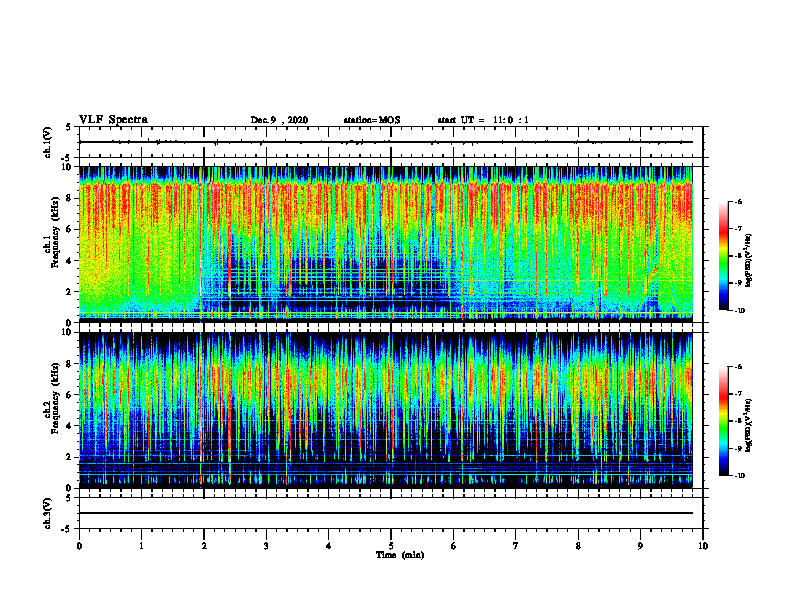Click time axis tick label "9"
This screenshot has width=792, height=612.
[x=640, y=546]
